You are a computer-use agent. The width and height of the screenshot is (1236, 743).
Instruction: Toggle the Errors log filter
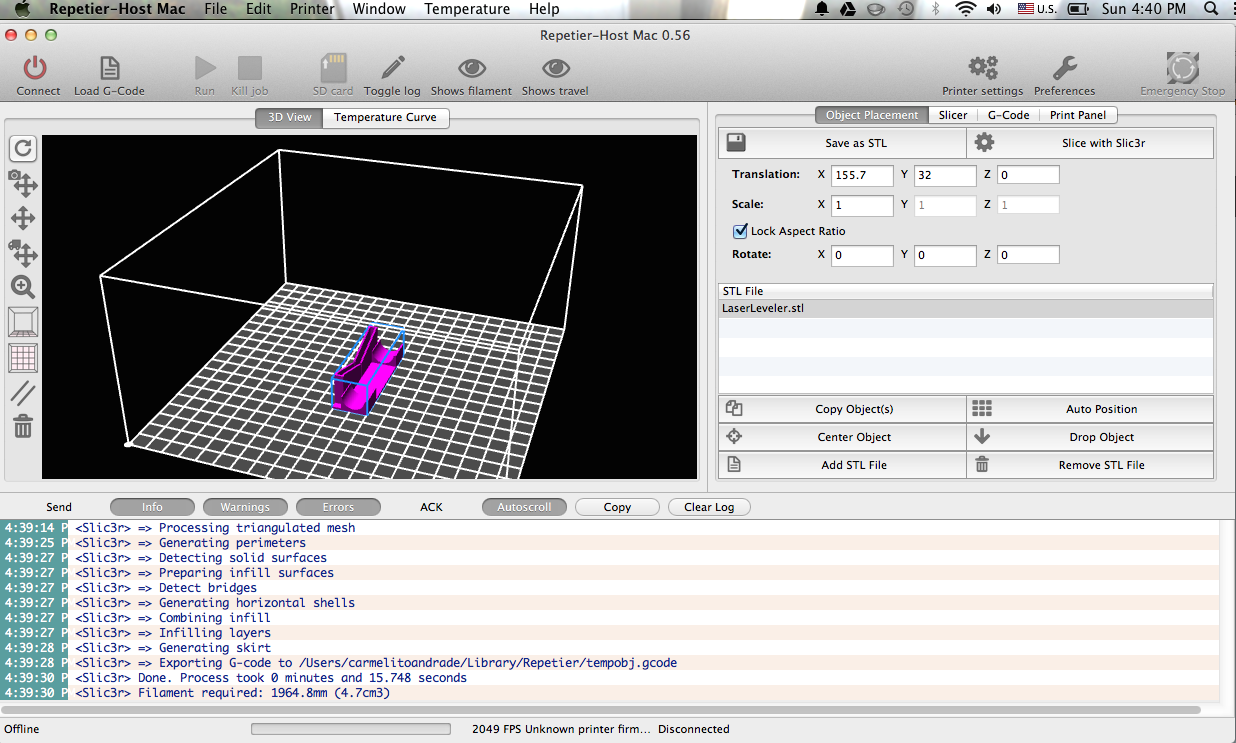click(338, 507)
